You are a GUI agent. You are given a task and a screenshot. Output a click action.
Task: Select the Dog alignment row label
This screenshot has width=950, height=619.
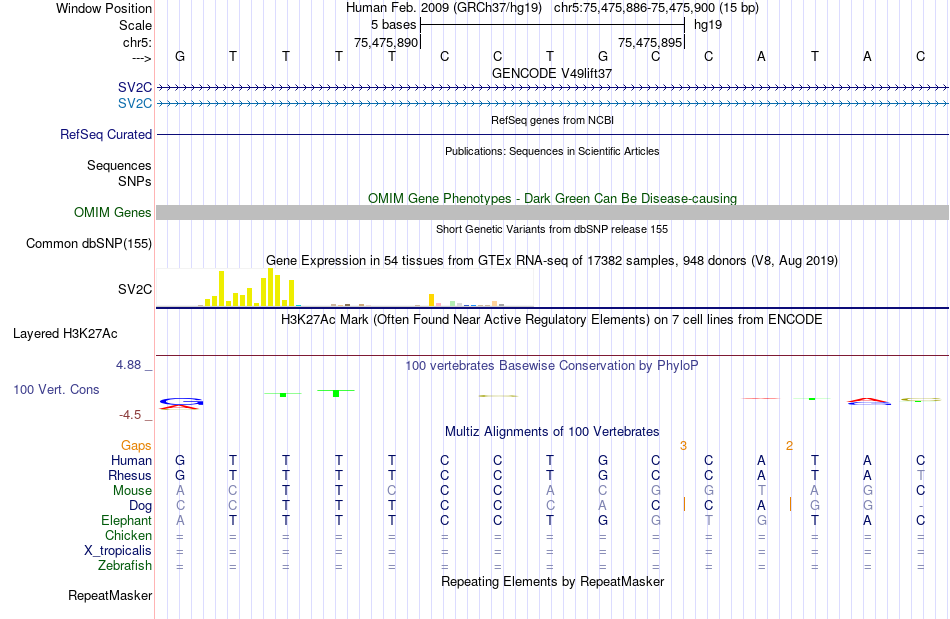[x=141, y=506]
